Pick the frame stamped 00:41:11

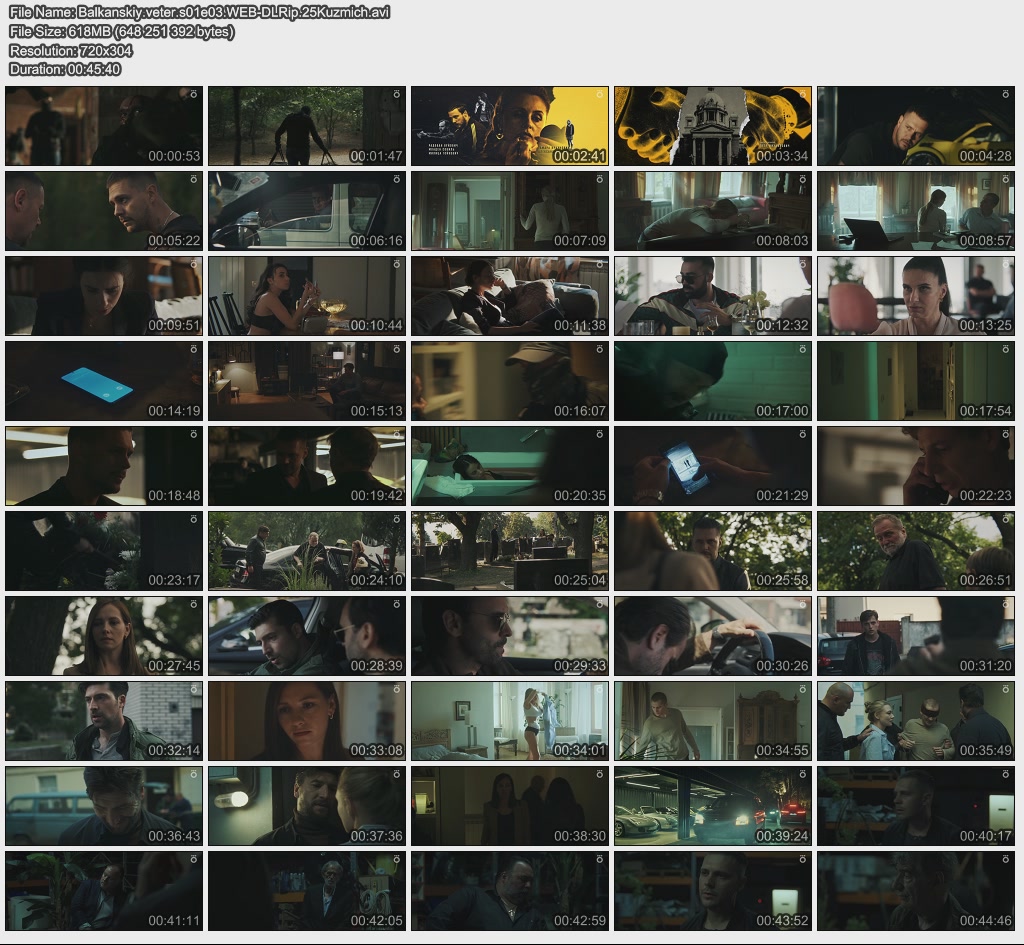tap(104, 891)
